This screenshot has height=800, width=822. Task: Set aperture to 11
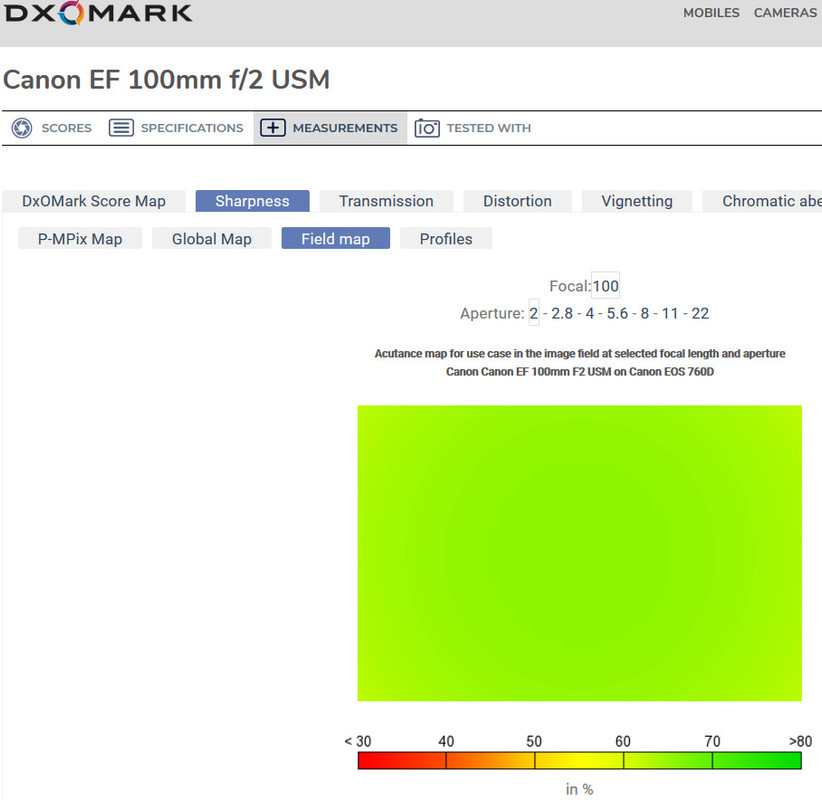point(670,313)
